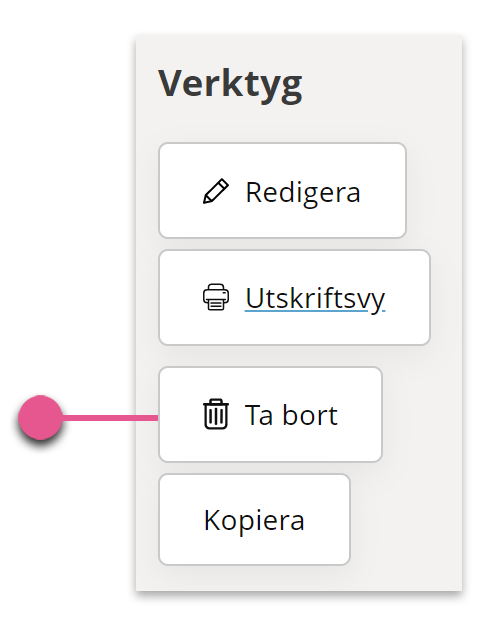482x621 pixels.
Task: Click the Verktyg panel heading
Action: point(230,84)
